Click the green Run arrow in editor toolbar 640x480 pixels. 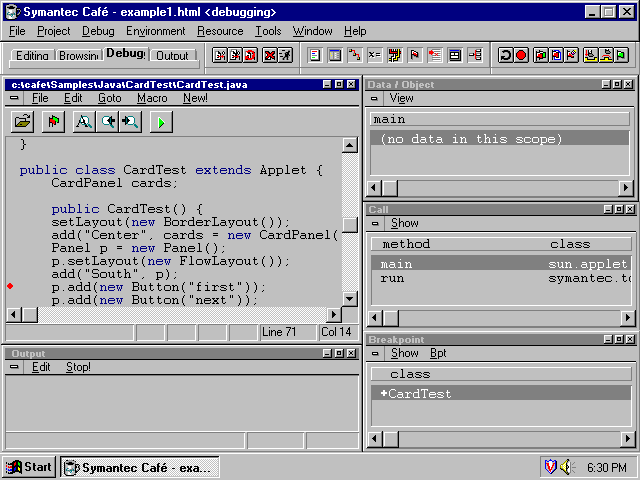pyautogui.click(x=161, y=122)
